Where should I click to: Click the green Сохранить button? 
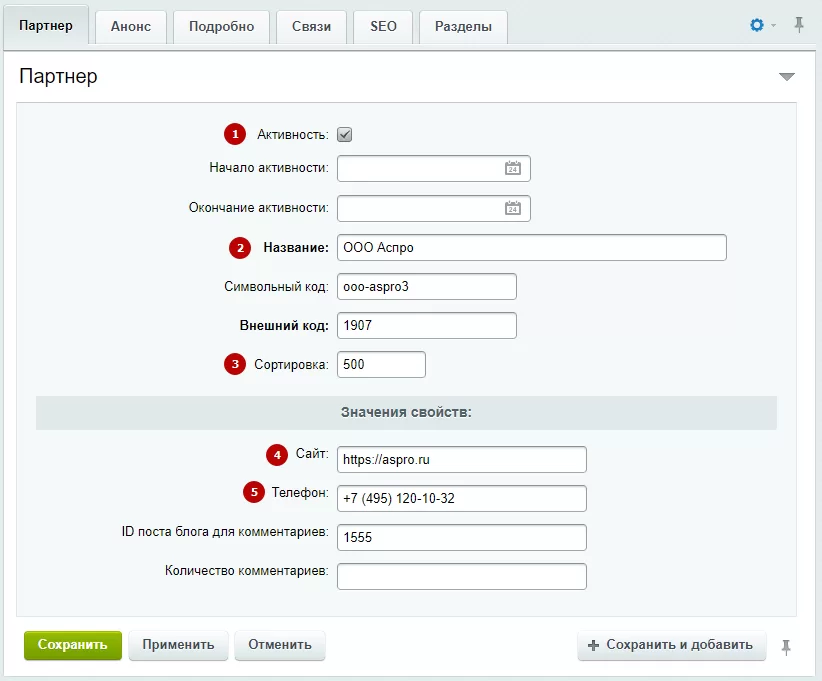point(73,645)
